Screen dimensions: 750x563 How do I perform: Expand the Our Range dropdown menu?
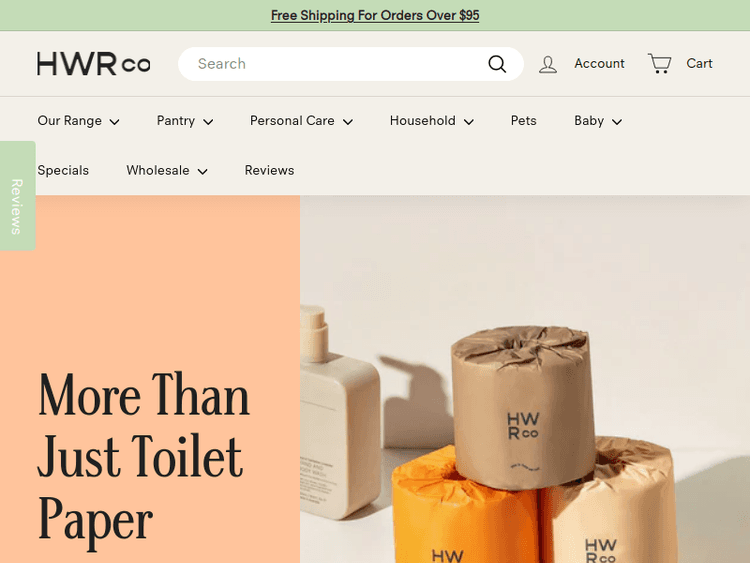point(78,121)
